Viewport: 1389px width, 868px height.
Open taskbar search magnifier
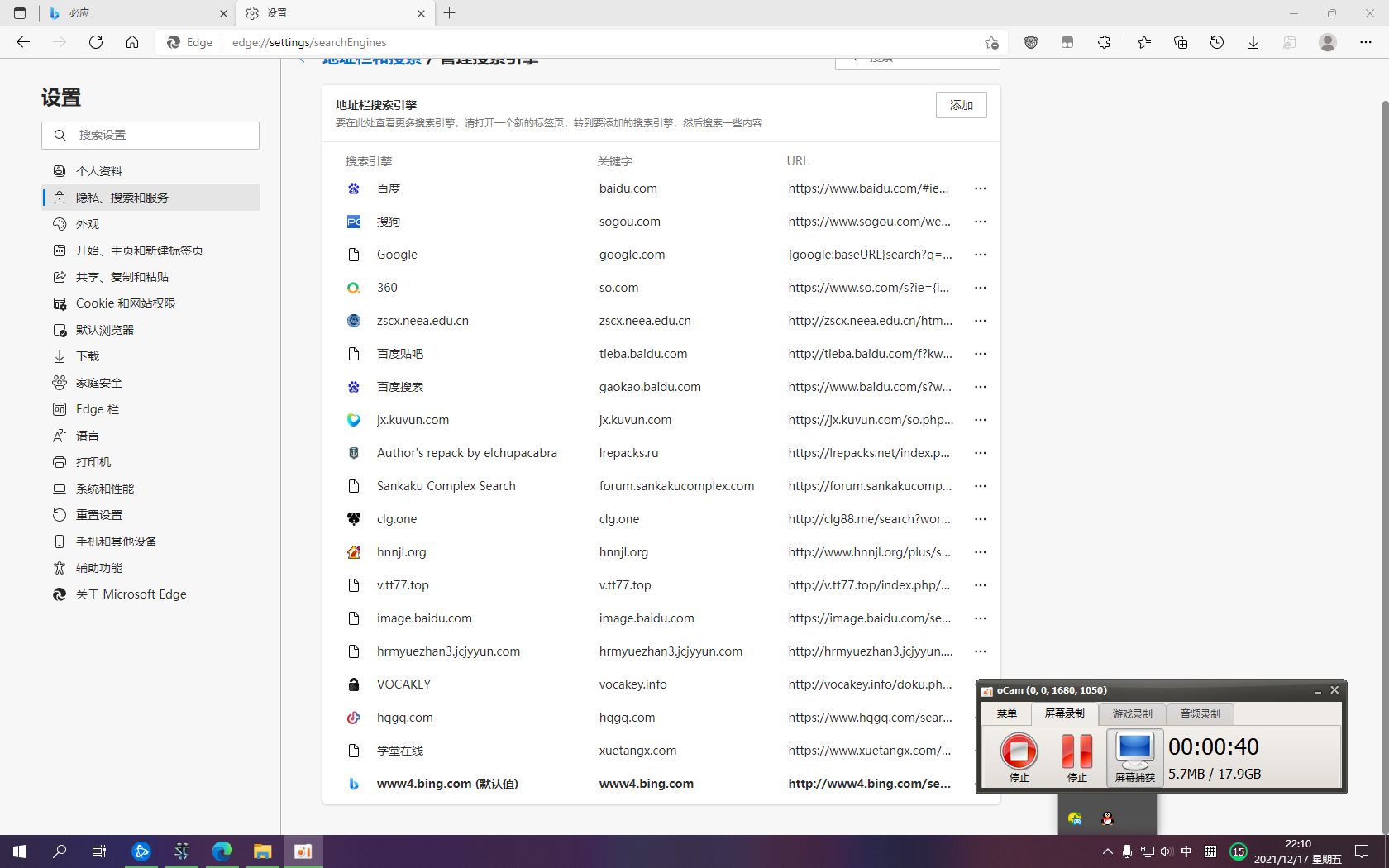coord(60,851)
